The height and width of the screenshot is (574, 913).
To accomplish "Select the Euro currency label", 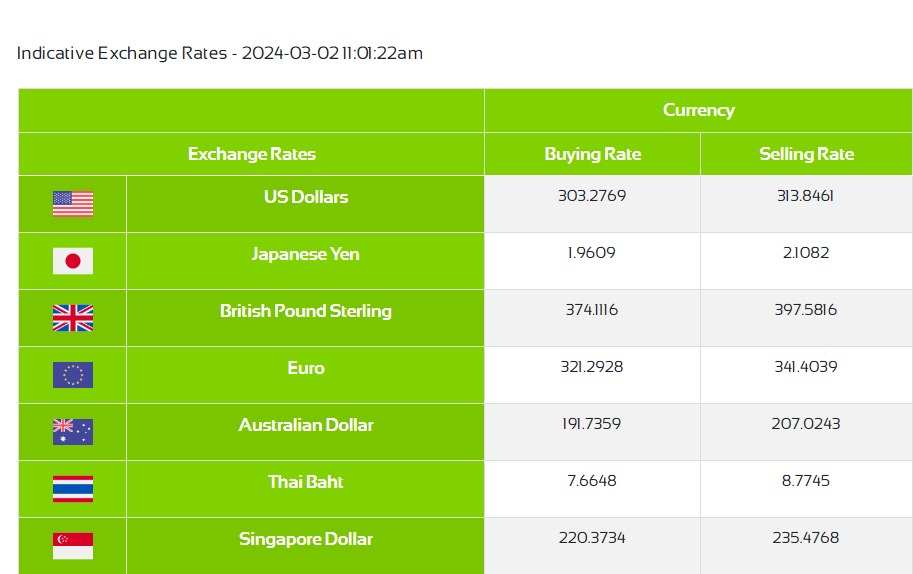I will (306, 368).
